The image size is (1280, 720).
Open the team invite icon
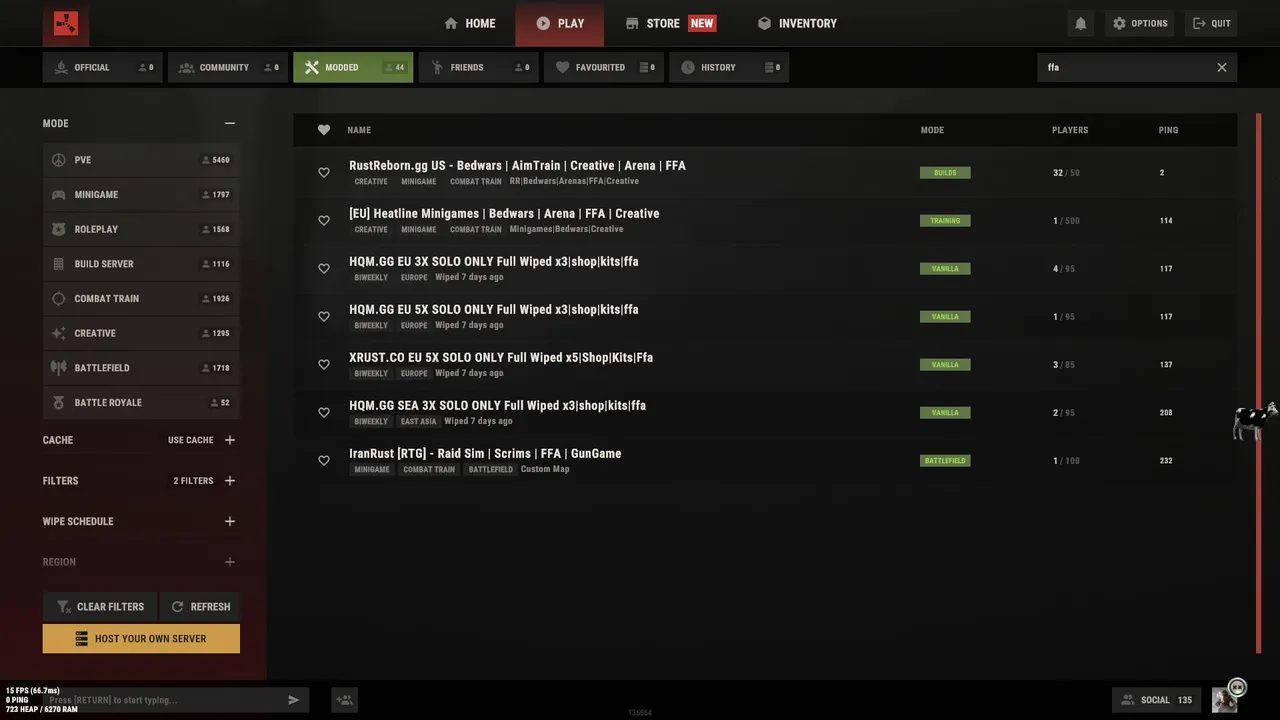click(x=344, y=700)
